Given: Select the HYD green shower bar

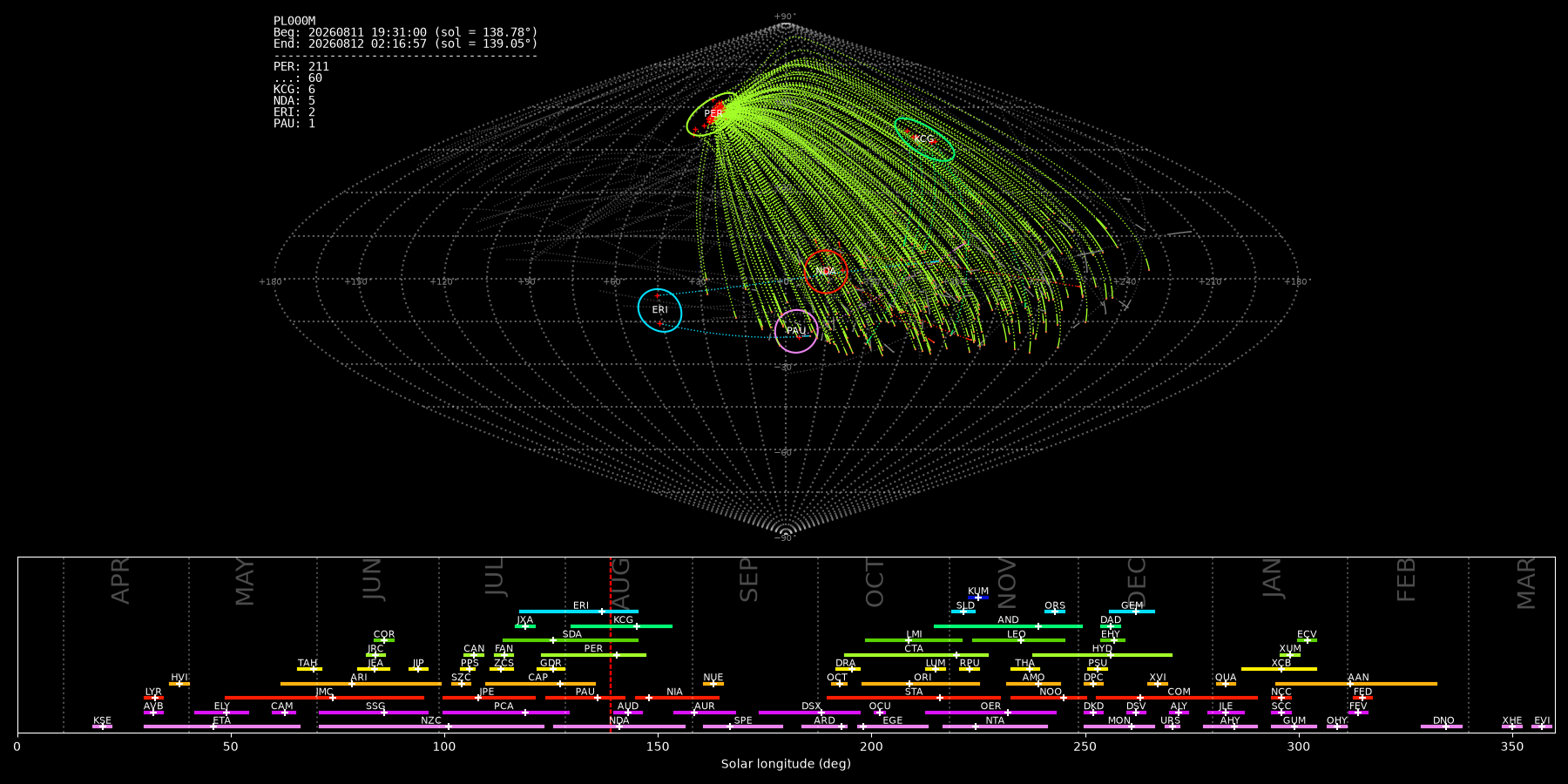Looking at the screenshot, I should (1102, 655).
